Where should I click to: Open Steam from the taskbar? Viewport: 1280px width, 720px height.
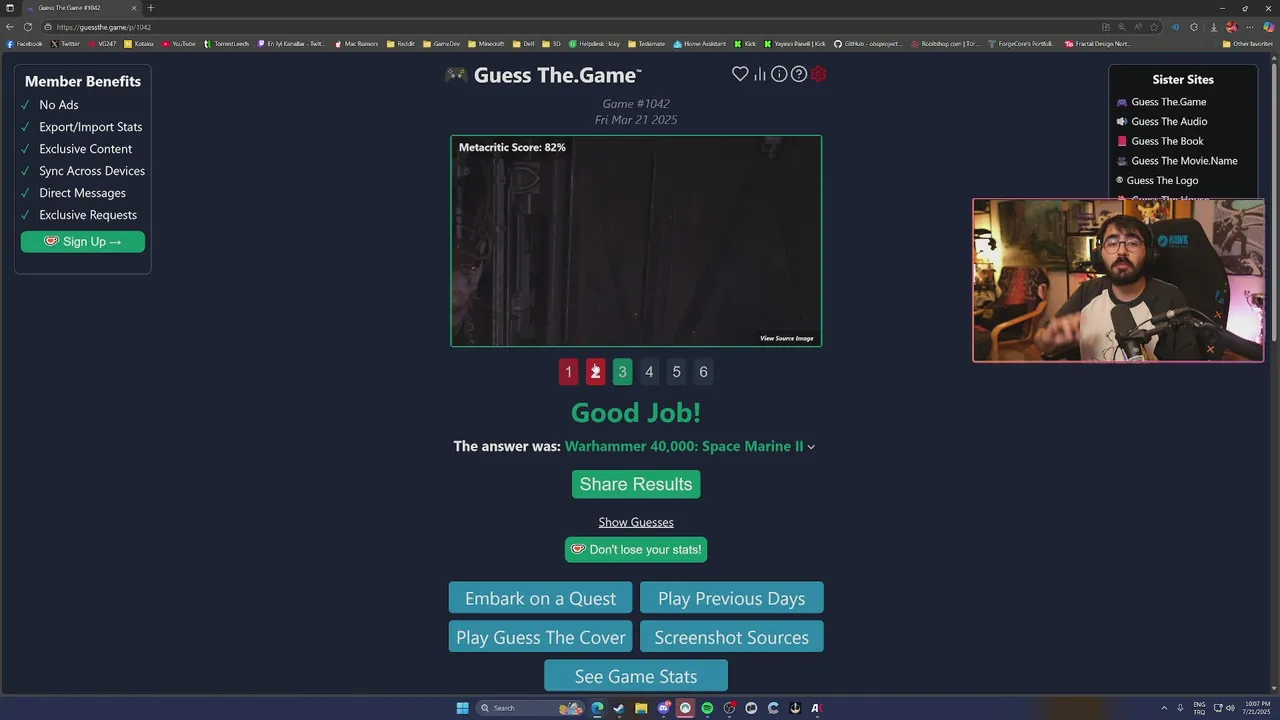[x=619, y=708]
